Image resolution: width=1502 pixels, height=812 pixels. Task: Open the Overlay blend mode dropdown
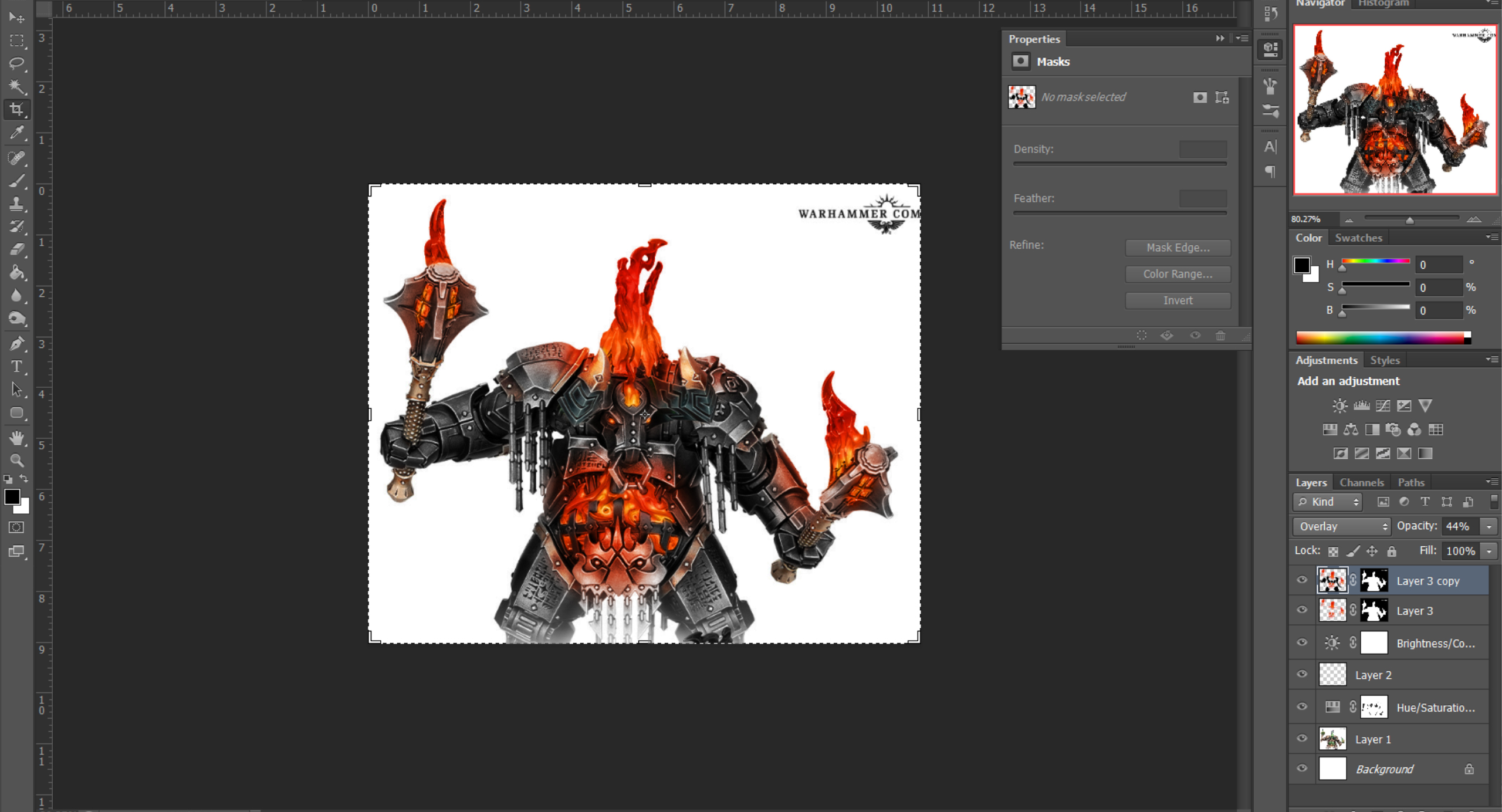(1341, 526)
